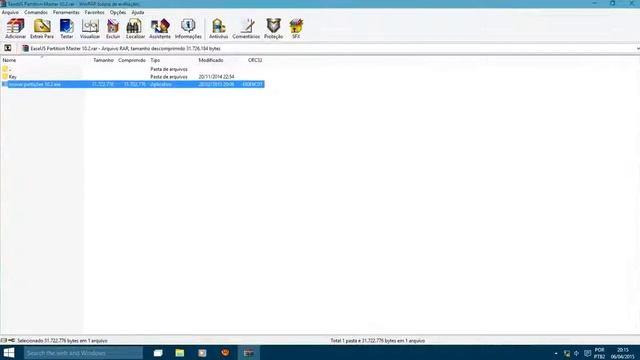Select the Key folder row

point(133,76)
